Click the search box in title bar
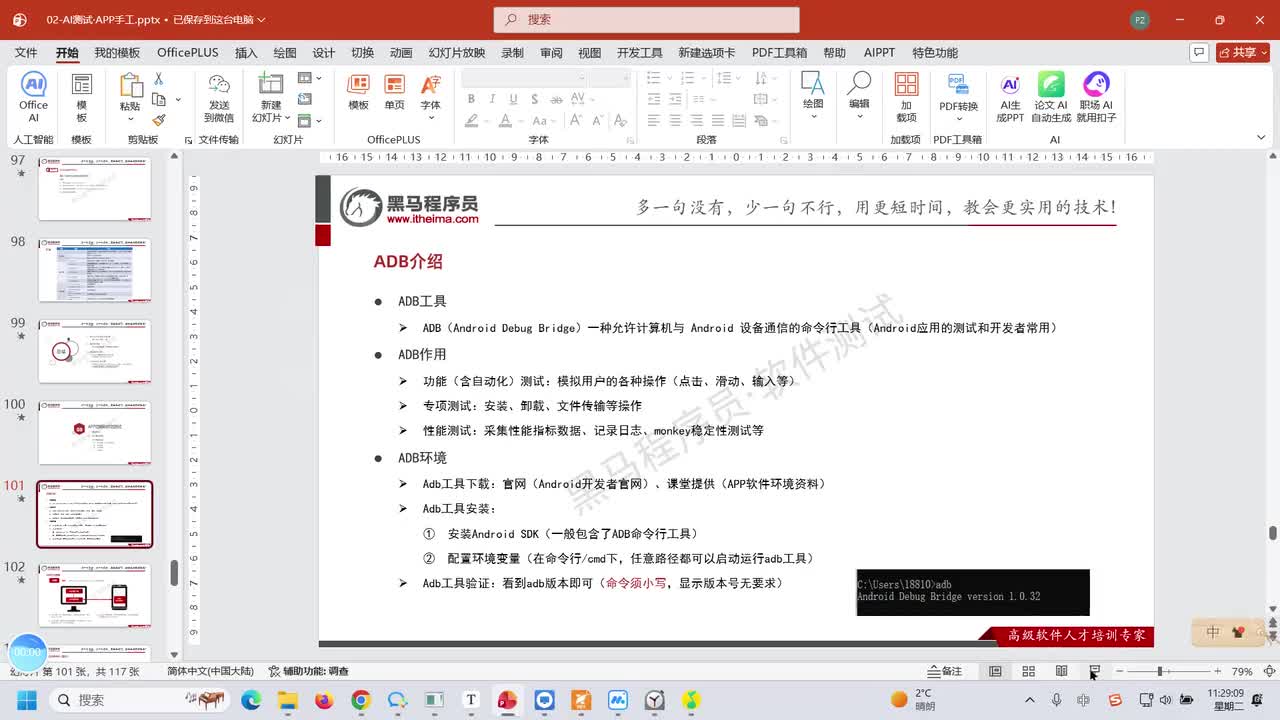 [x=646, y=19]
